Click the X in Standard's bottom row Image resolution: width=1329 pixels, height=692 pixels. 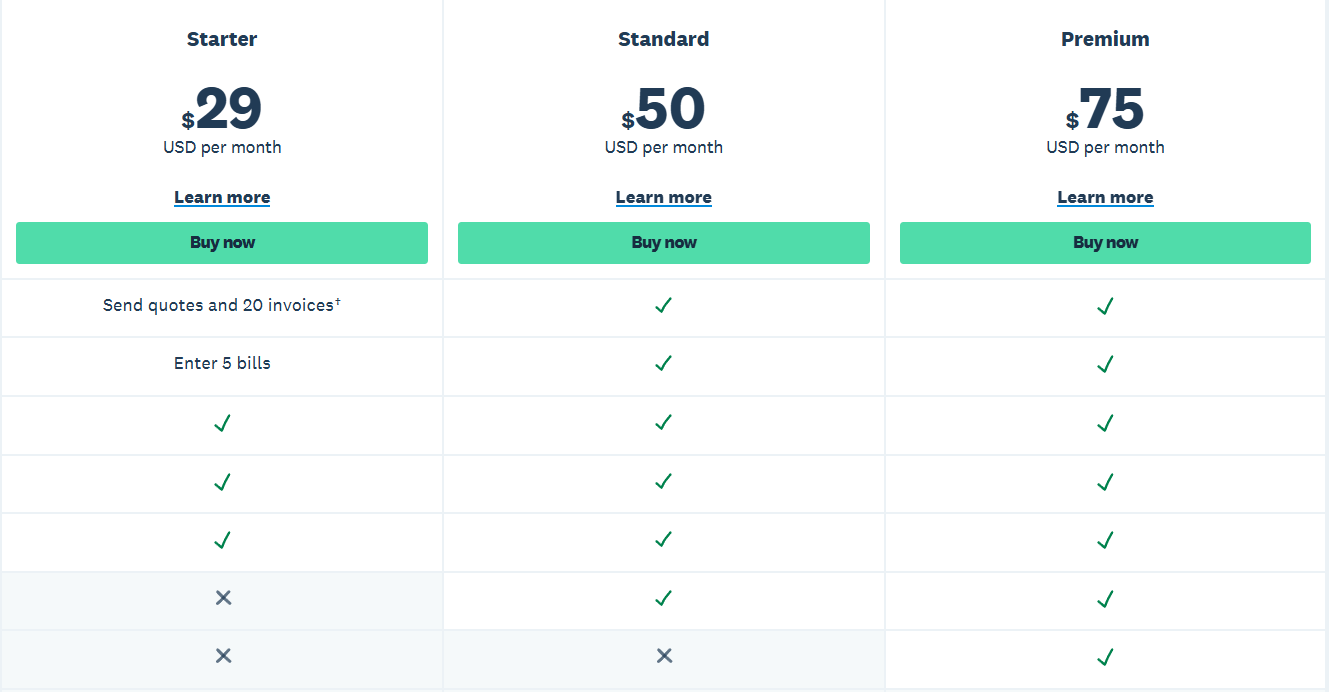663,657
